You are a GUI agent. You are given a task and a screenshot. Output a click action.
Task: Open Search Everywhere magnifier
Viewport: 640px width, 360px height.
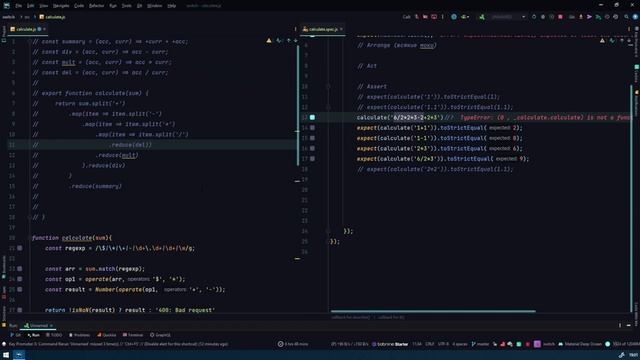(627, 17)
